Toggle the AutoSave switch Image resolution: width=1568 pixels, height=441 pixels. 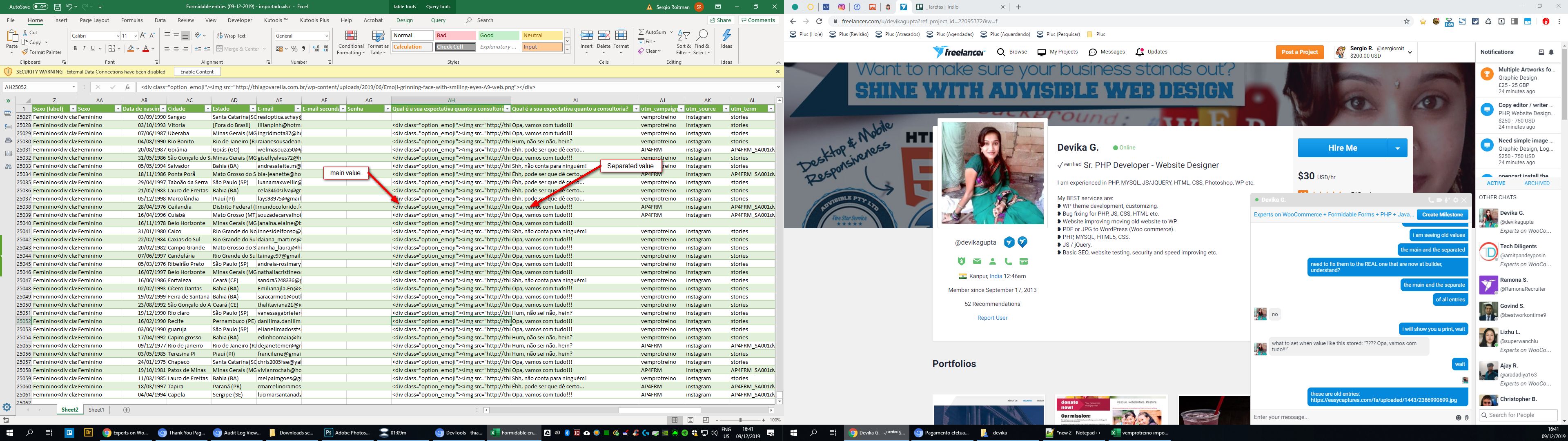(x=40, y=7)
